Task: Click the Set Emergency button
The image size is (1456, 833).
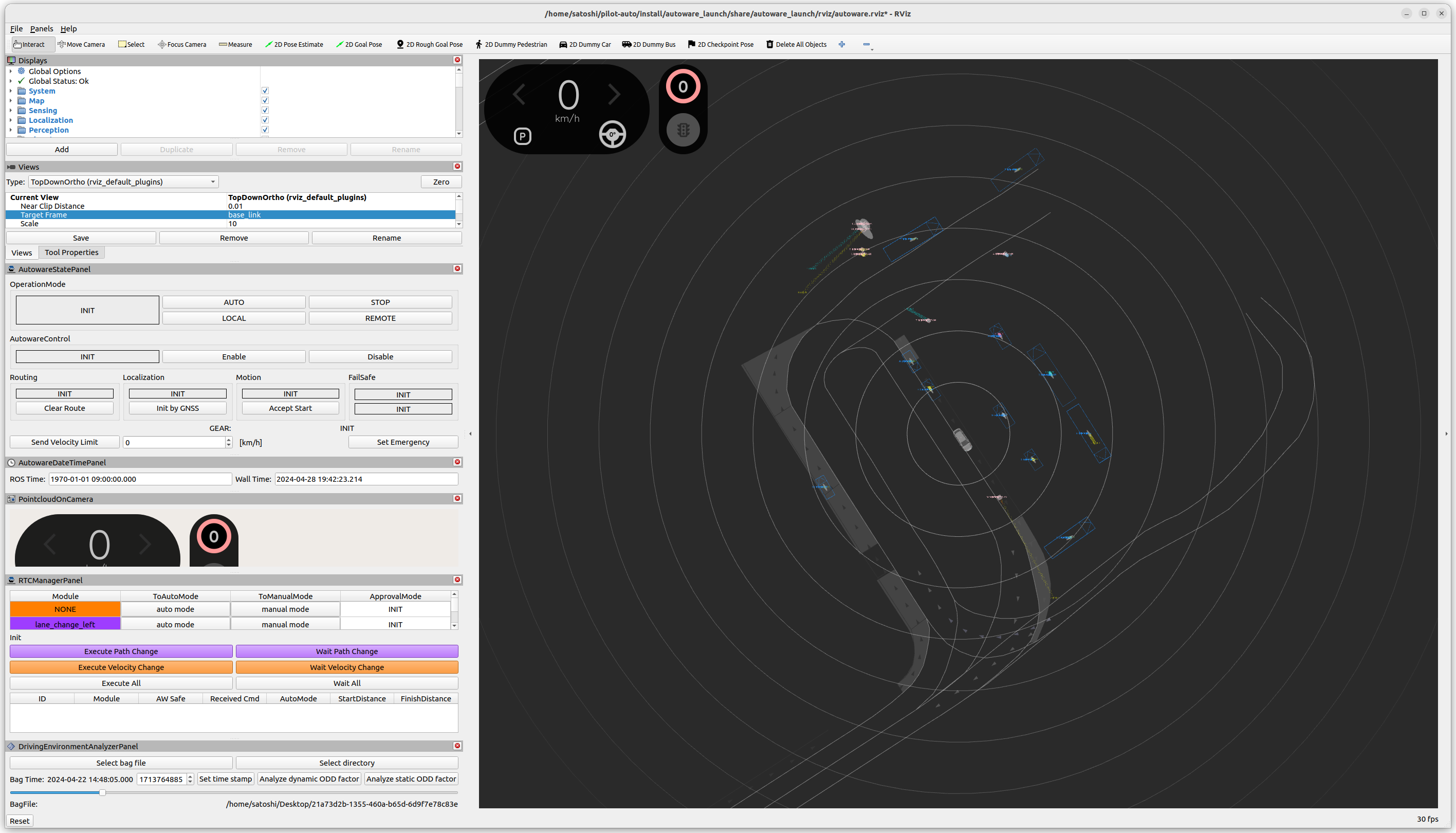Action: pos(402,442)
